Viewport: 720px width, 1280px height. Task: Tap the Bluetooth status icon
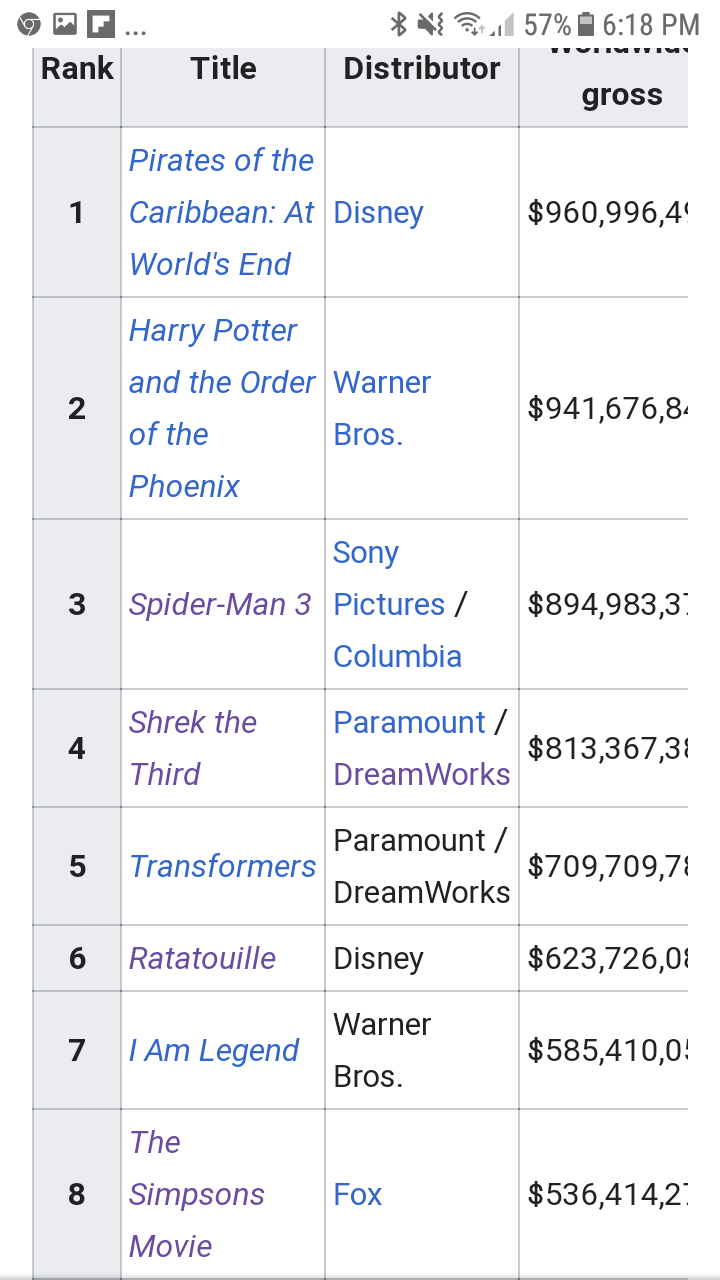(399, 24)
